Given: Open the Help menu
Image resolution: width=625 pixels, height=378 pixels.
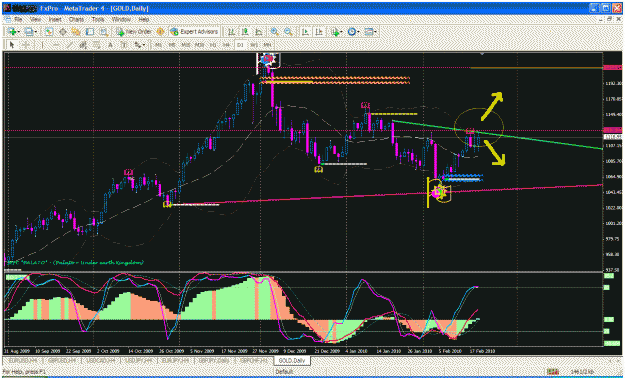Looking at the screenshot, I should click(x=144, y=19).
